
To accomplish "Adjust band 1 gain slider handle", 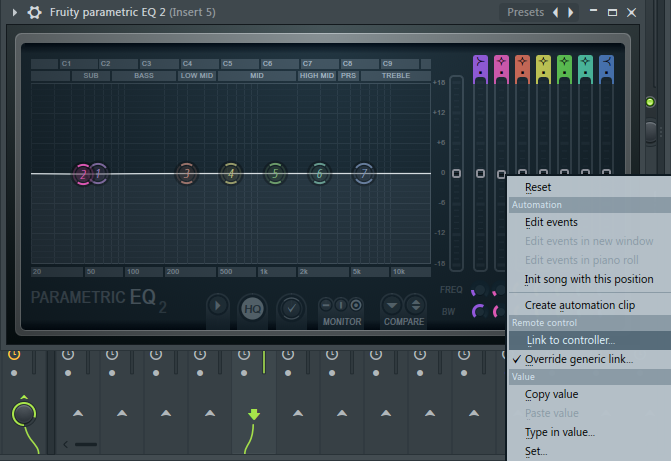I will tap(480, 174).
